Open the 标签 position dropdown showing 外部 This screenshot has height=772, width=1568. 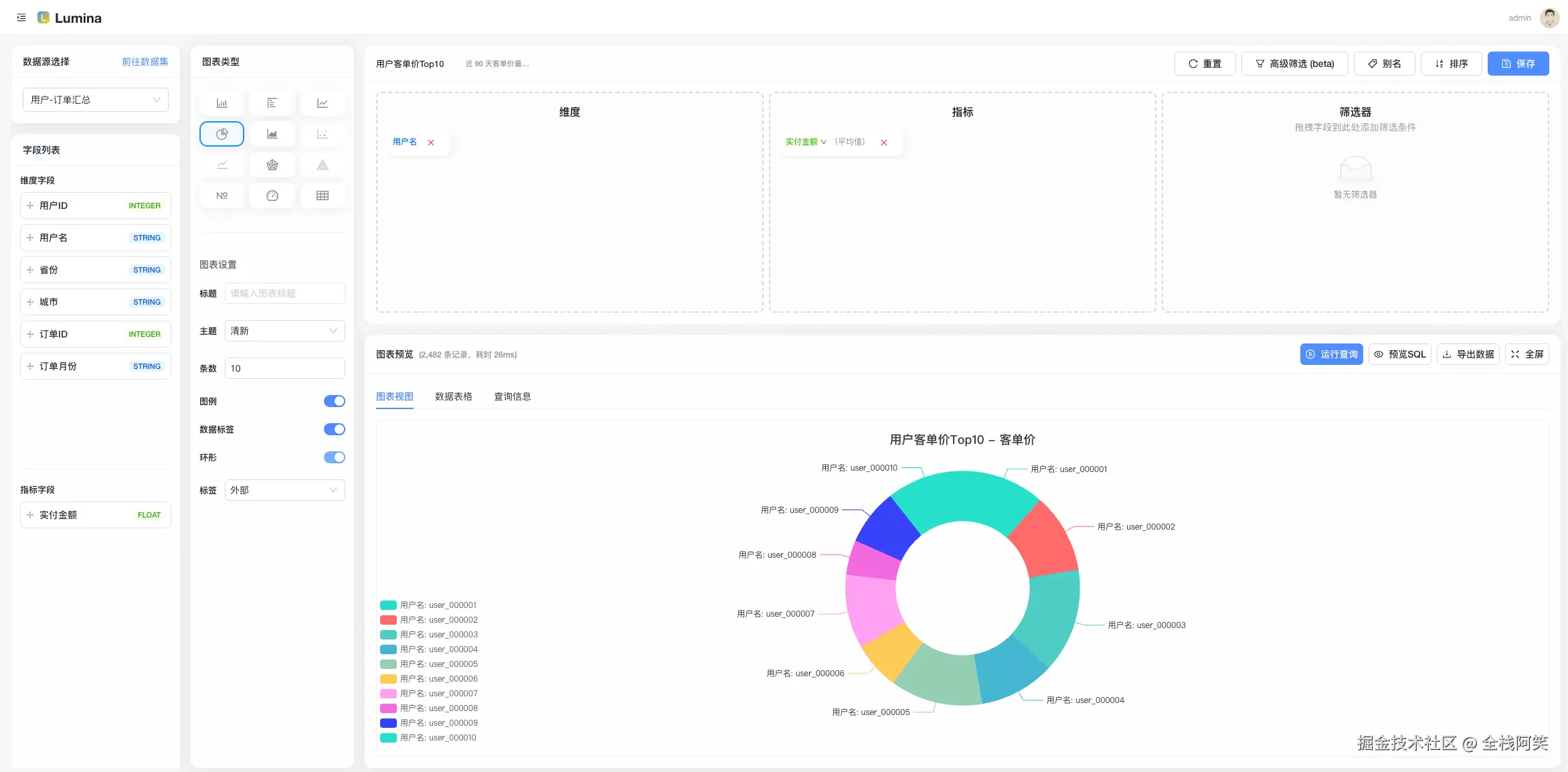pos(284,490)
